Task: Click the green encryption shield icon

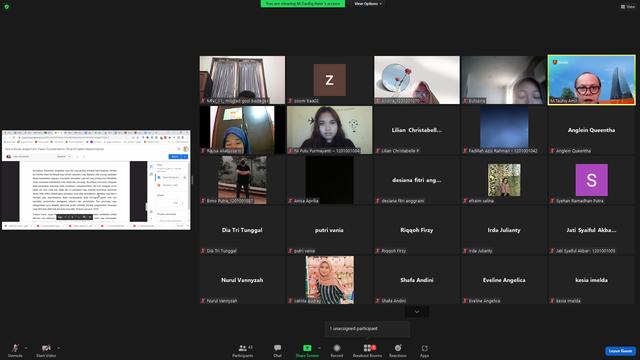Action: pyautogui.click(x=7, y=7)
